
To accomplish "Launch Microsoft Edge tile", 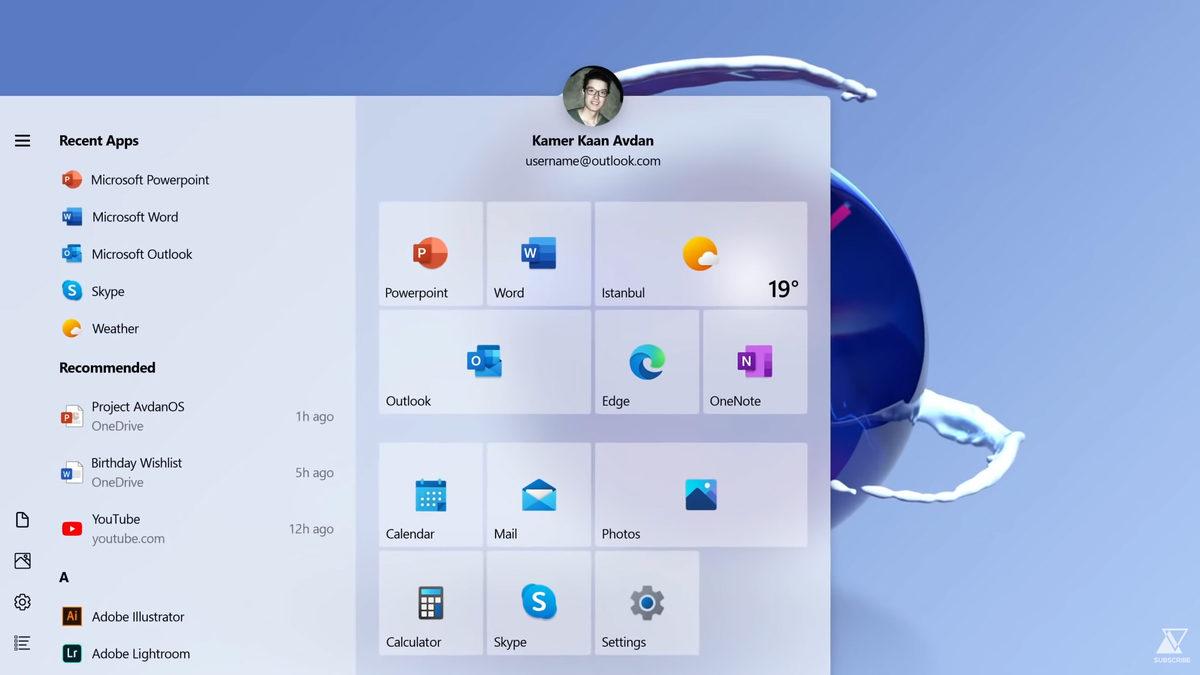I will [x=646, y=362].
